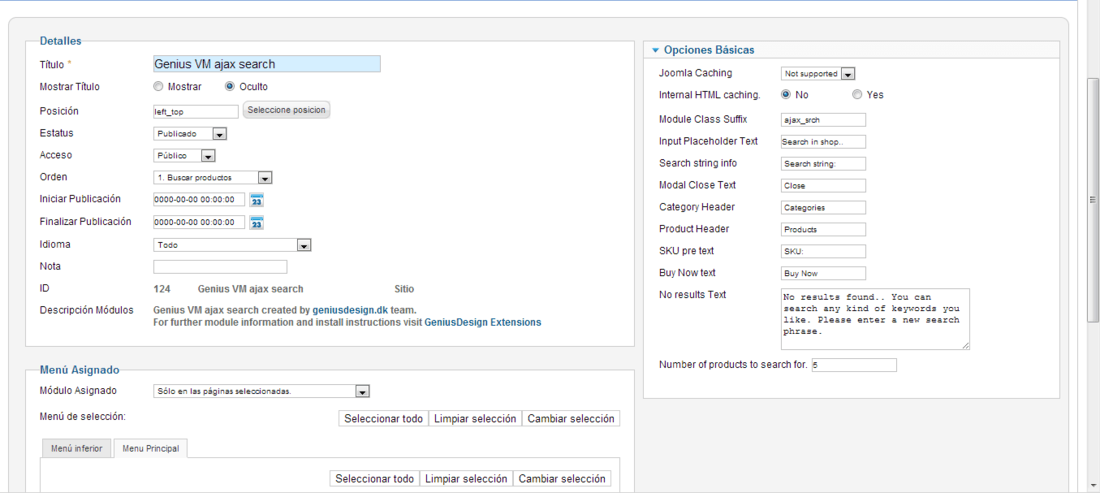
Task: Focus Number of products to search field
Action: (854, 365)
